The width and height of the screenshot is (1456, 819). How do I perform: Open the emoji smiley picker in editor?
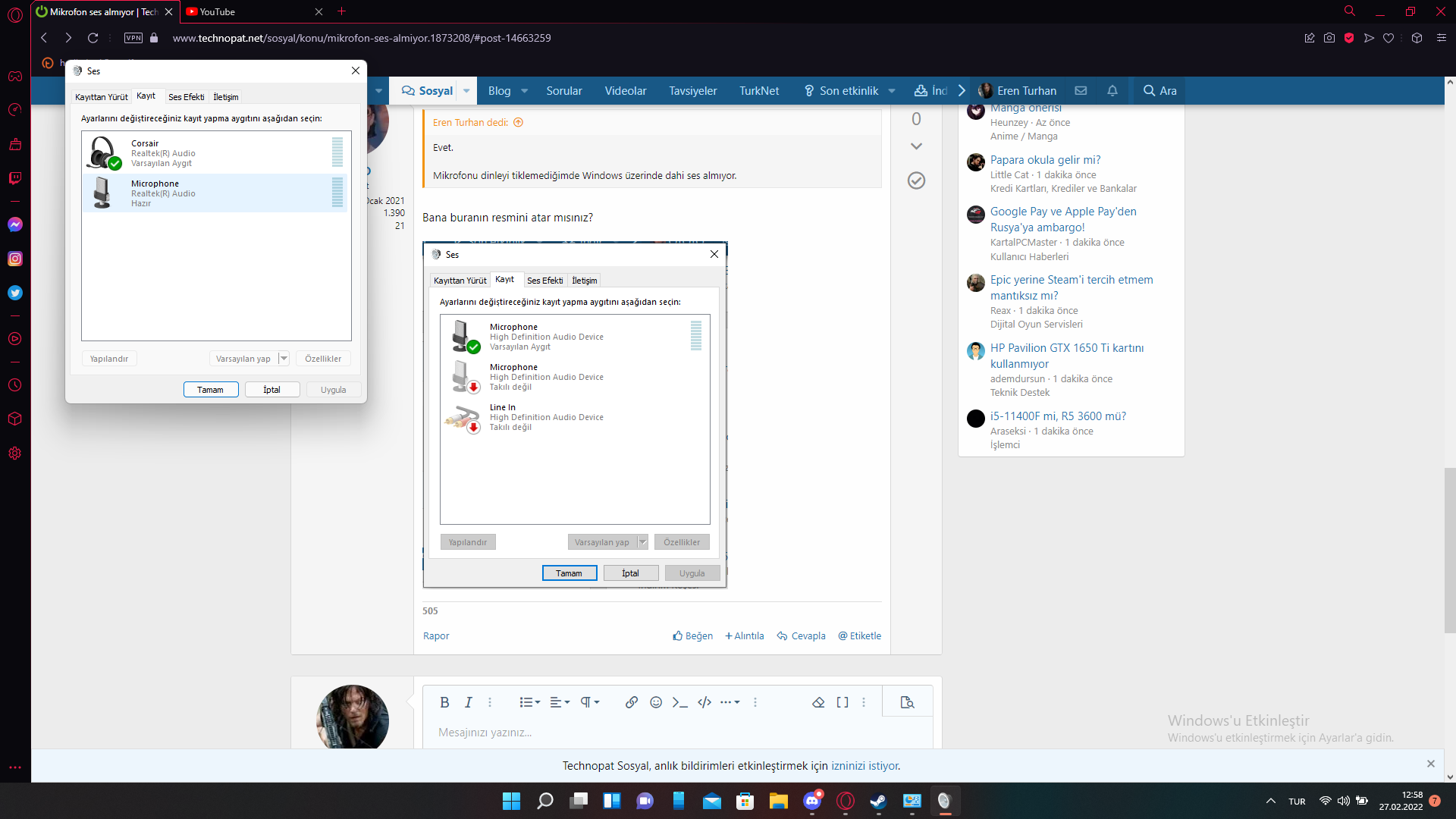[656, 702]
